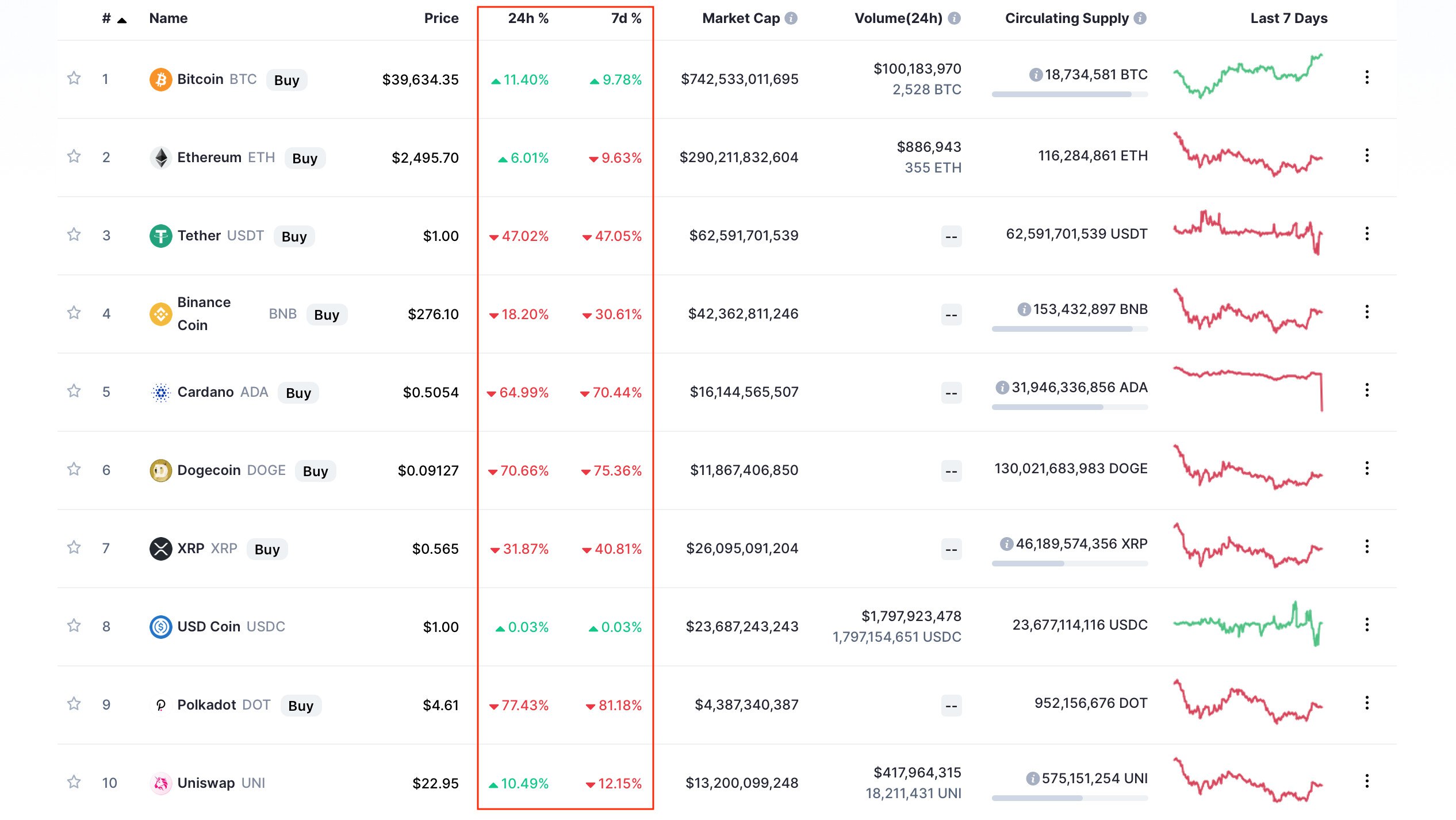Star Polkadot for the watchlist
Screen dimensions: 1456x820
(x=74, y=703)
